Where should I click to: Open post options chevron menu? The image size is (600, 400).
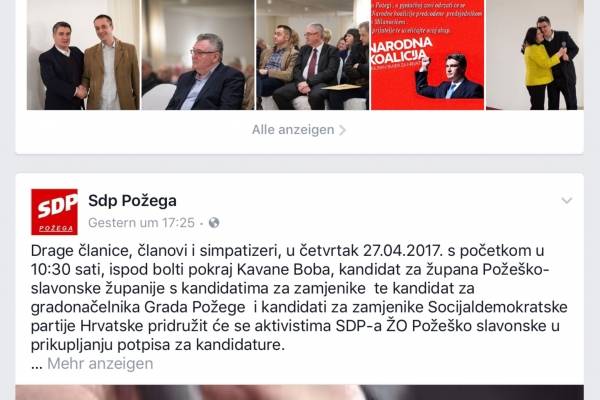pos(566,200)
